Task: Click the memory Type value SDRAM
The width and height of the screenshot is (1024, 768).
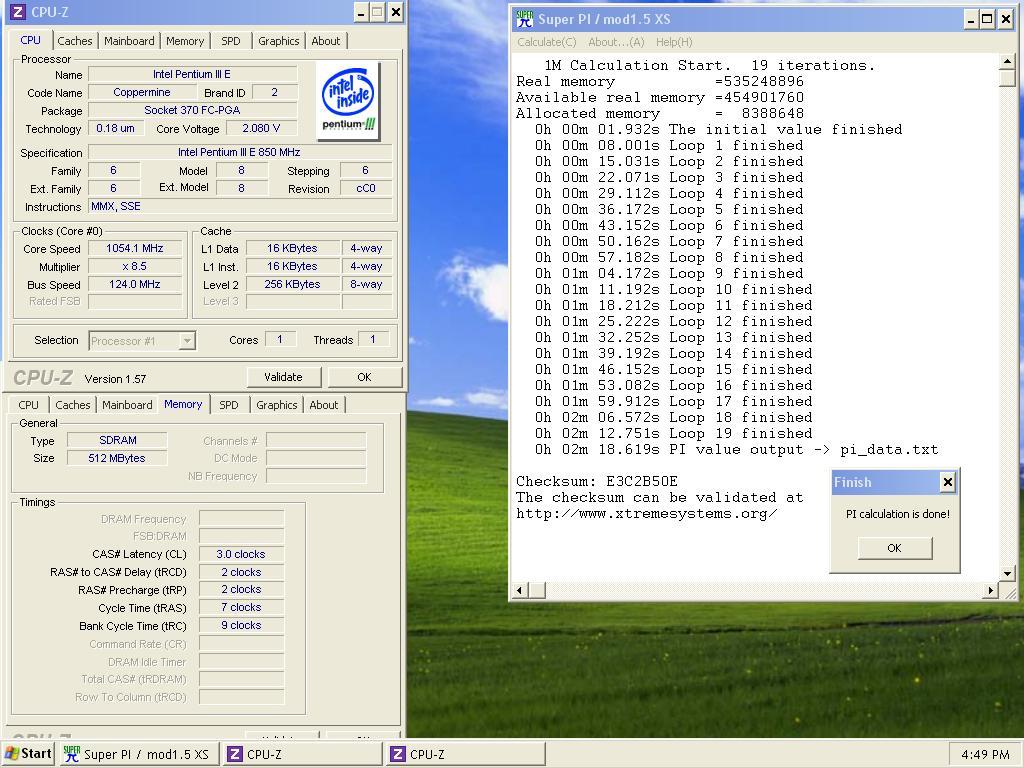Action: [x=118, y=440]
